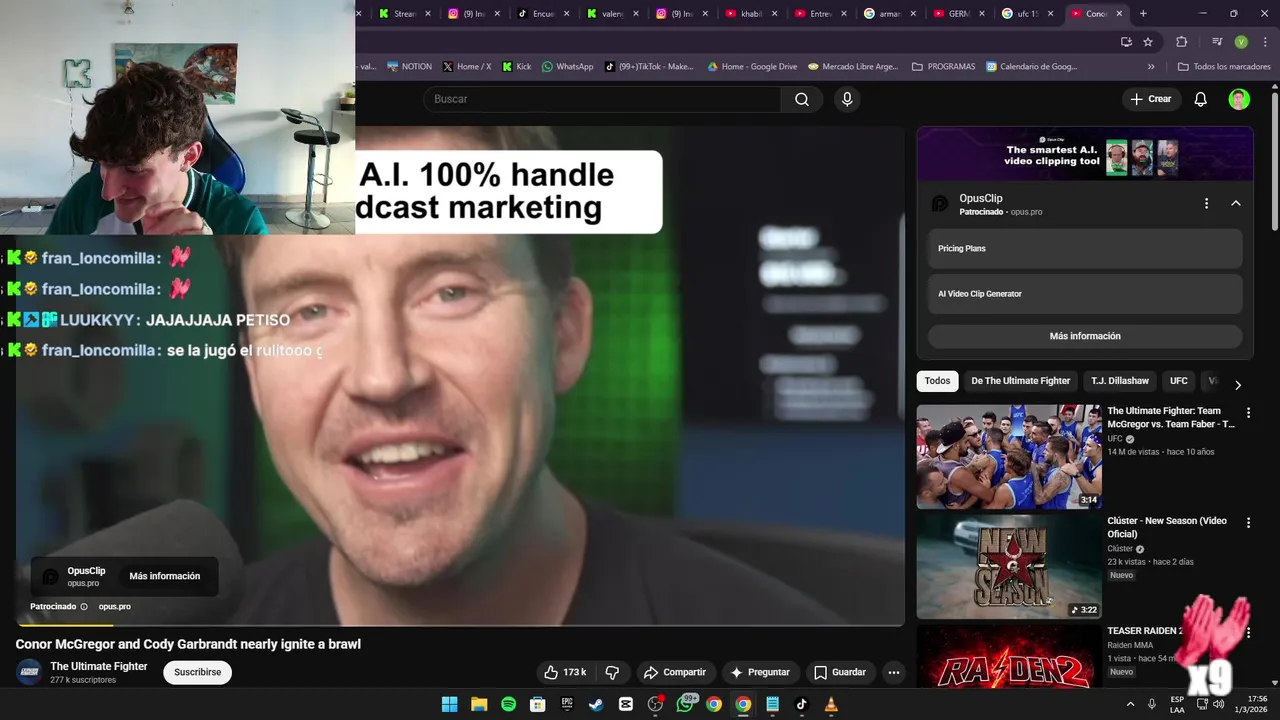Save video with Guardar button
1280x720 pixels.
point(840,672)
